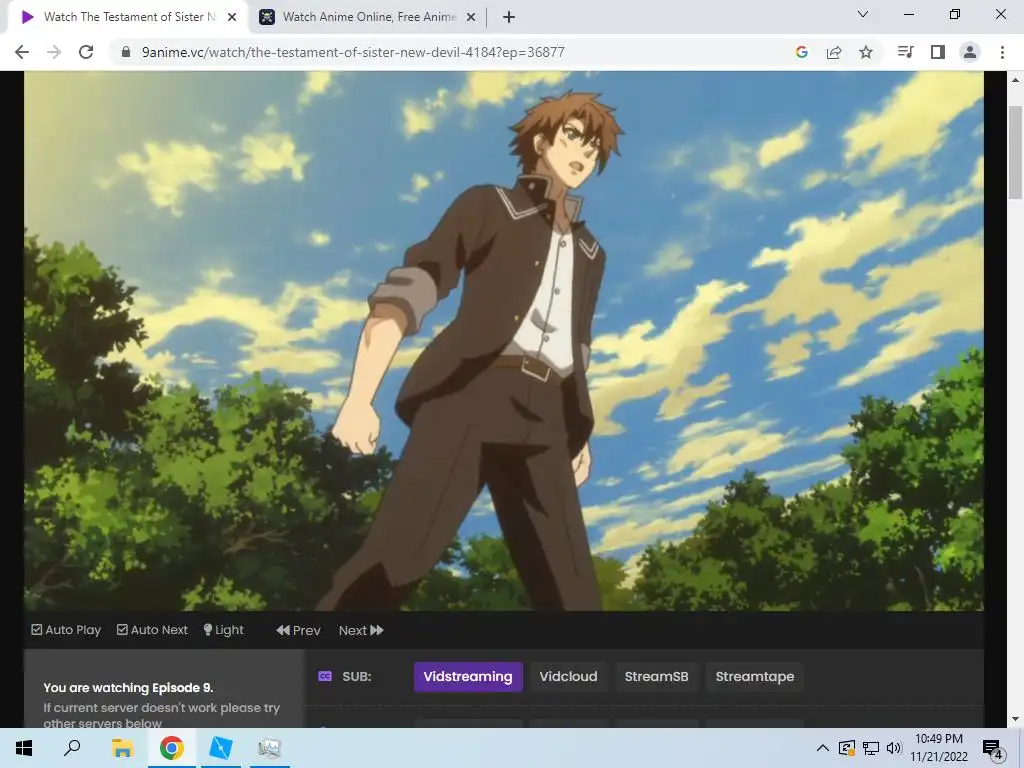This screenshot has width=1024, height=768.
Task: Bookmark this page with the star
Action: pyautogui.click(x=866, y=52)
